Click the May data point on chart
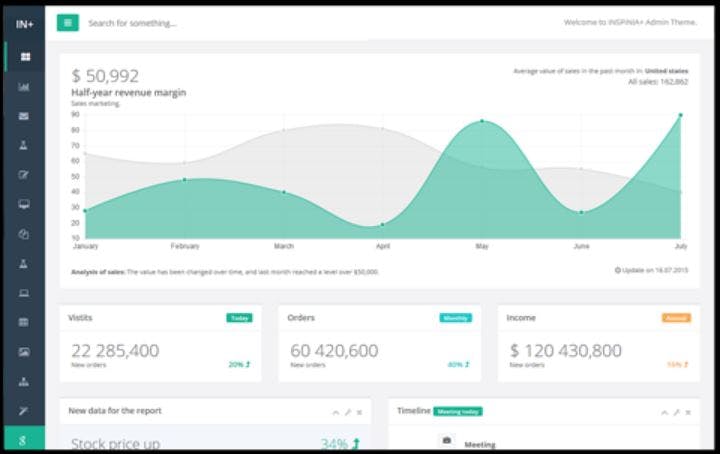Screen dimensions: 720x454 click(x=482, y=121)
